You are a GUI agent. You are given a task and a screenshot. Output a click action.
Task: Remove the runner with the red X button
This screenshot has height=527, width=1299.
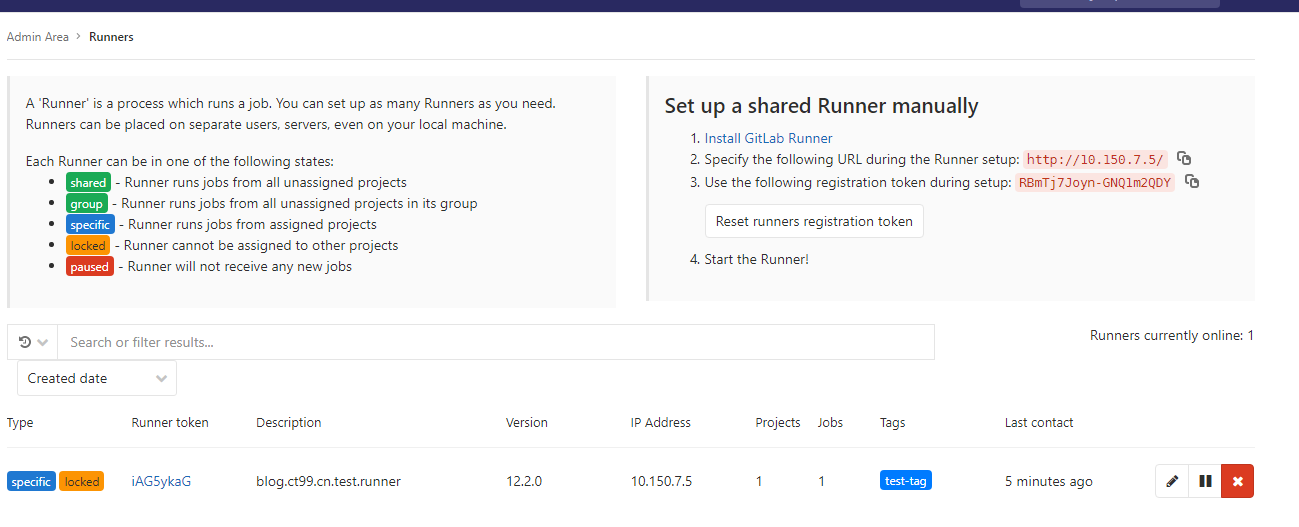point(1238,481)
